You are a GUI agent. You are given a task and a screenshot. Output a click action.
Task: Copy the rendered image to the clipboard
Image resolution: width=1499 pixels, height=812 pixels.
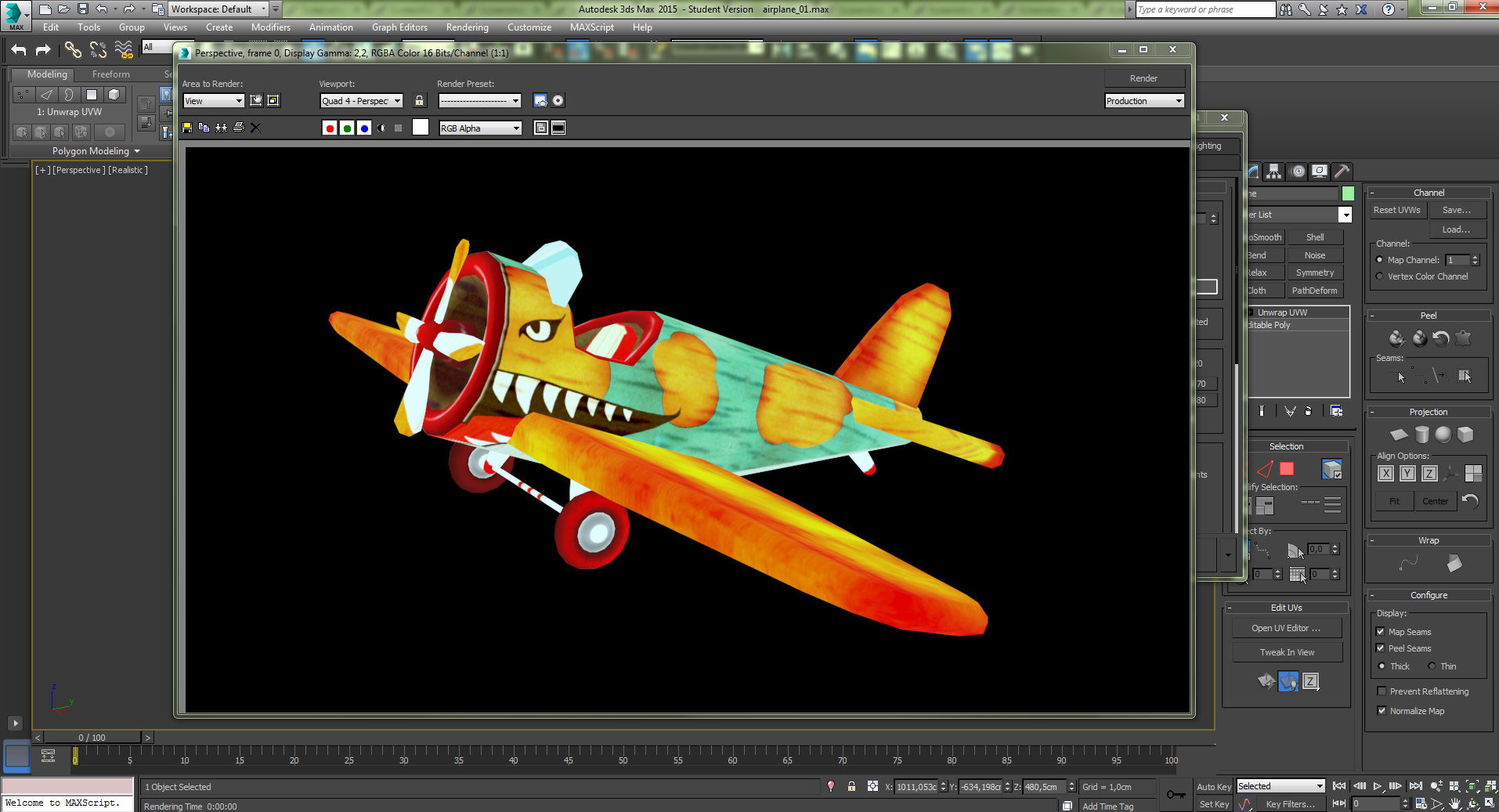(204, 128)
